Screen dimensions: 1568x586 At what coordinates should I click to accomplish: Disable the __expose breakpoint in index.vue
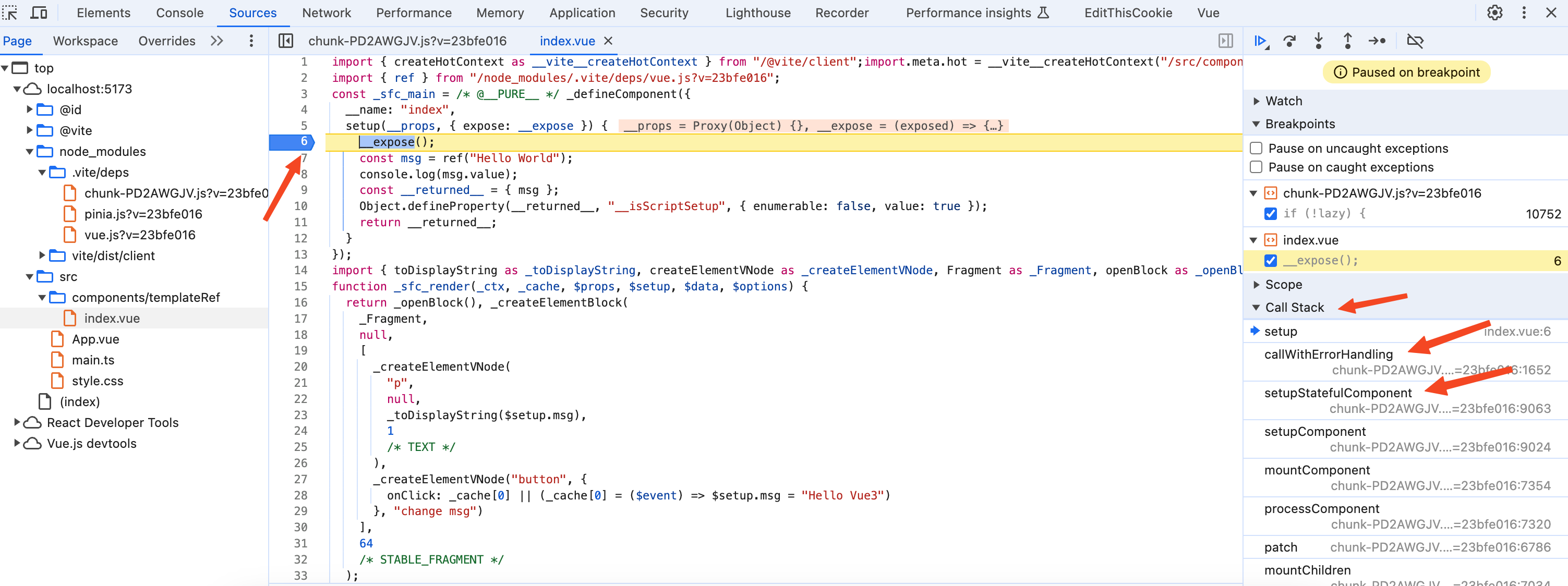click(1270, 261)
